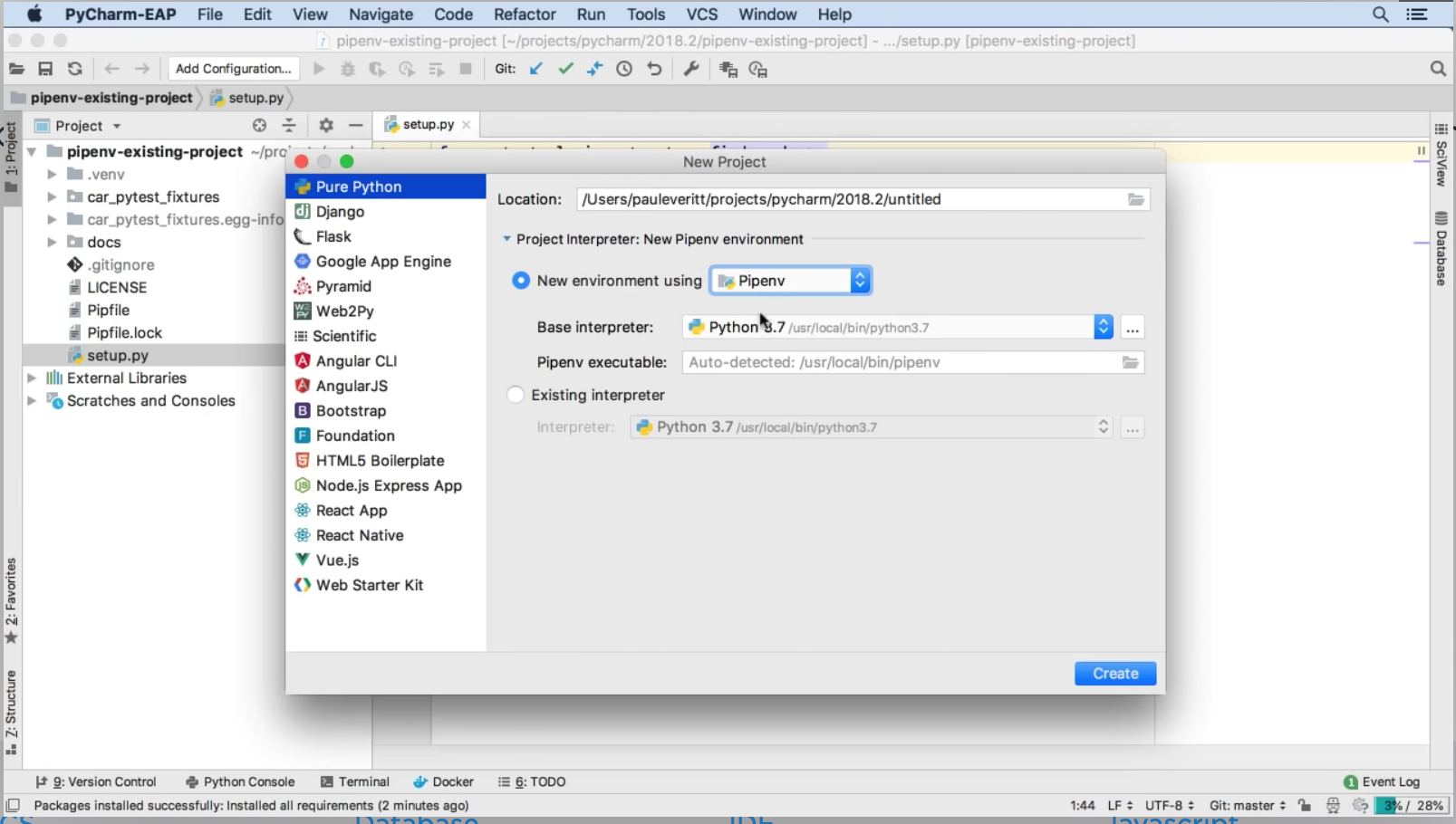Select React Native project type
The height and width of the screenshot is (824, 1456).
385,535
